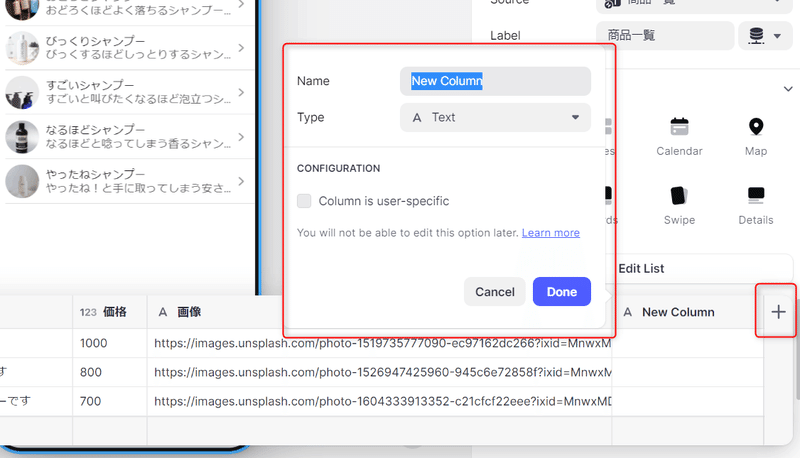Open the びっくりシャンプー list item

[129, 48]
